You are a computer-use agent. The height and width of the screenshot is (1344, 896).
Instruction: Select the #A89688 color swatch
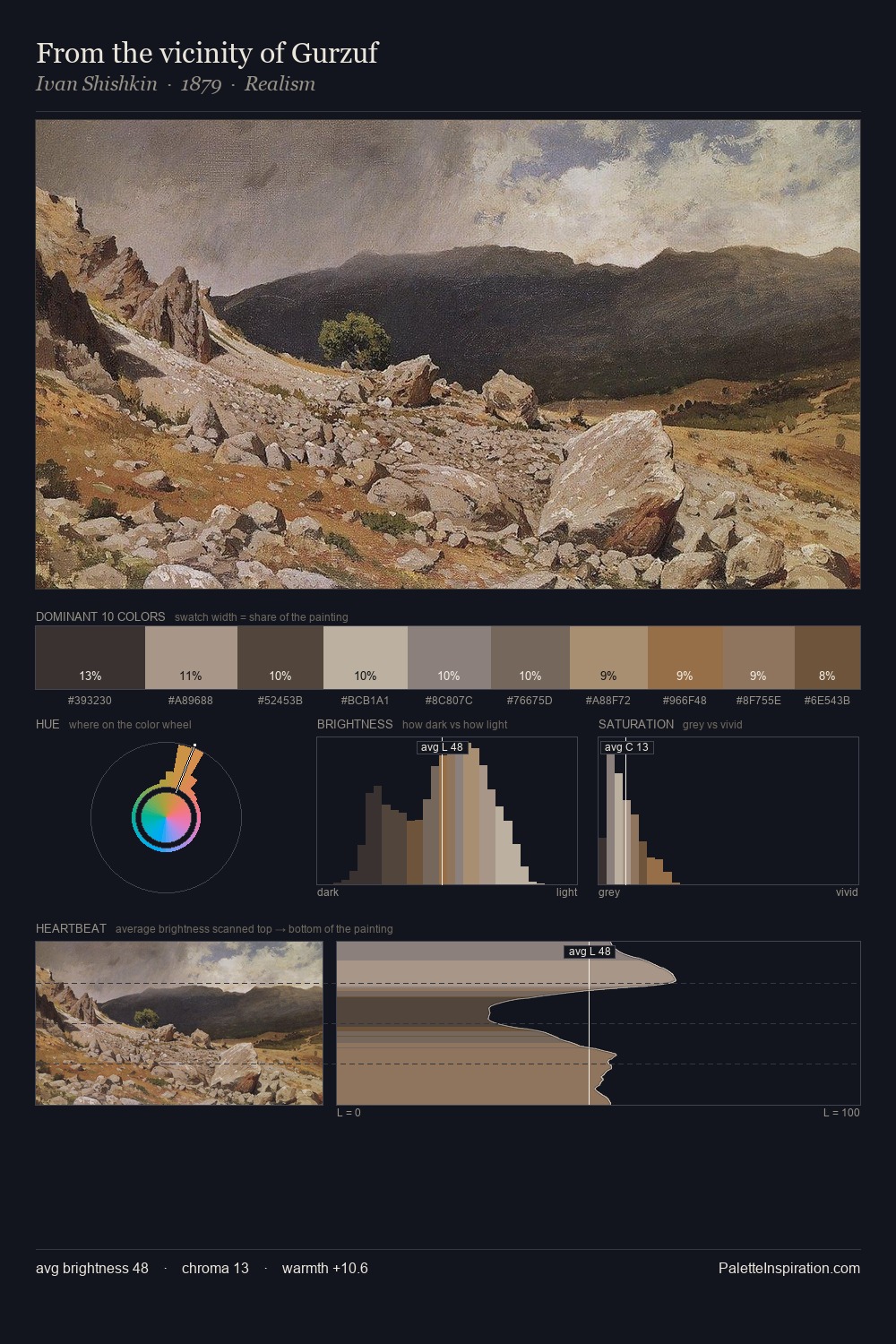point(191,658)
